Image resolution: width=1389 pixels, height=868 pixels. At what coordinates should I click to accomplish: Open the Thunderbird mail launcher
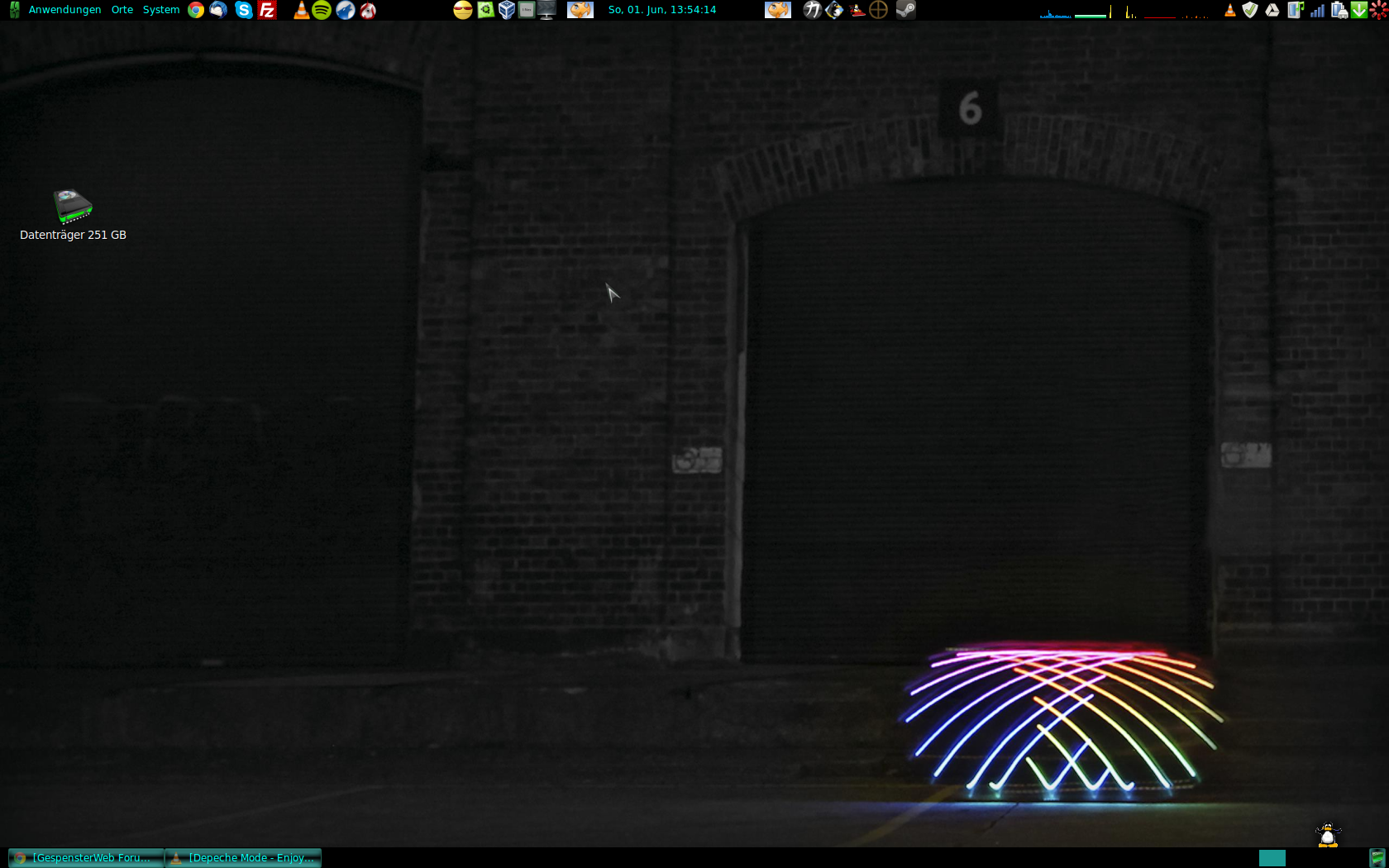(x=219, y=10)
